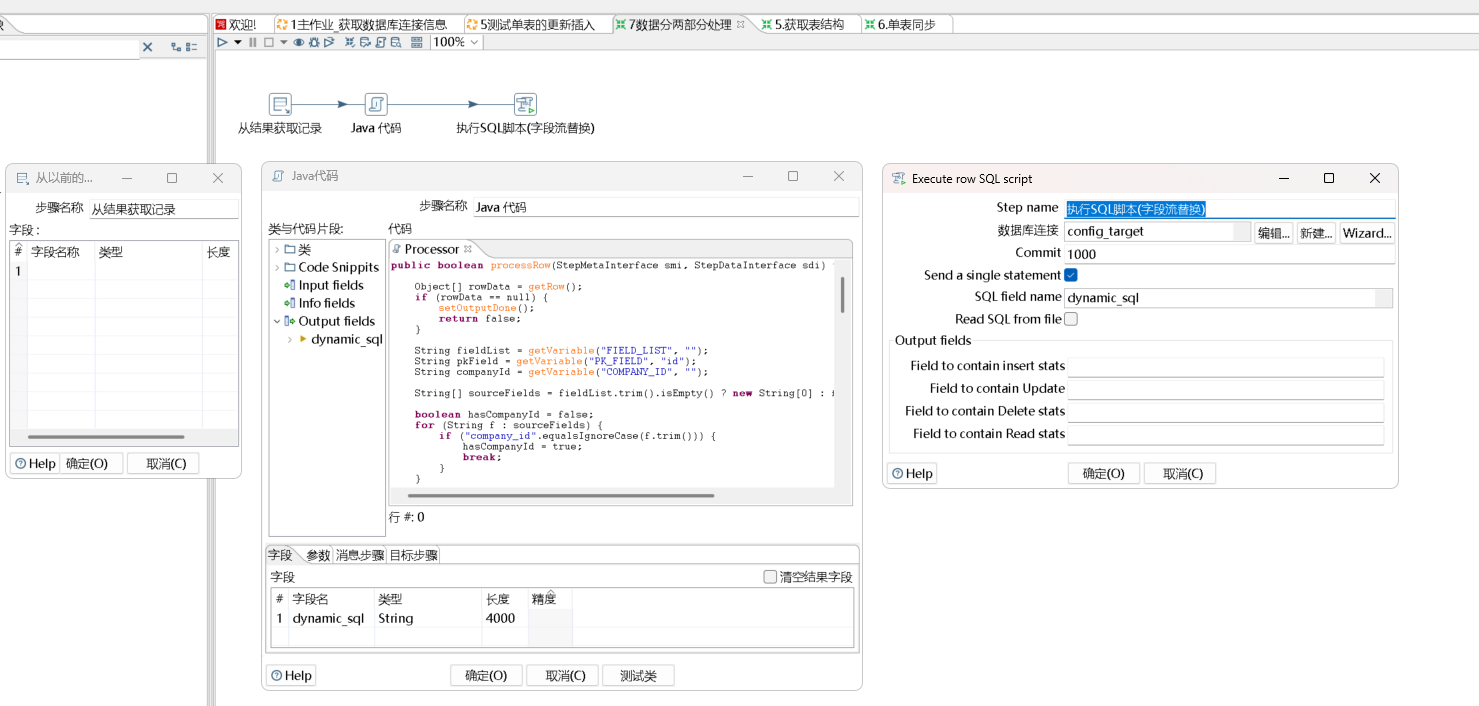1479x706 pixels.
Task: Open Help in Execute row SQL script dialog
Action: coord(912,473)
